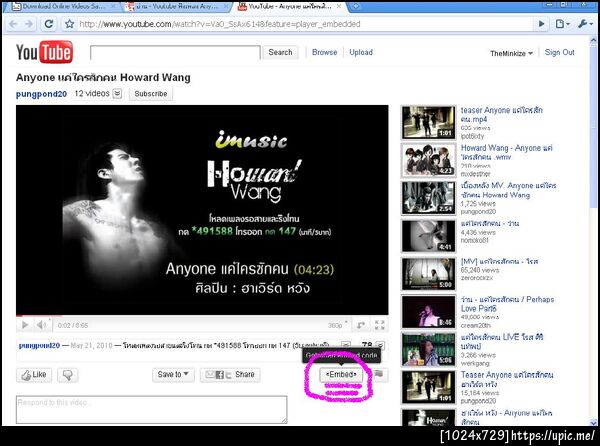Open the Howard Wang - Anyone .wmv link

[x=507, y=152]
